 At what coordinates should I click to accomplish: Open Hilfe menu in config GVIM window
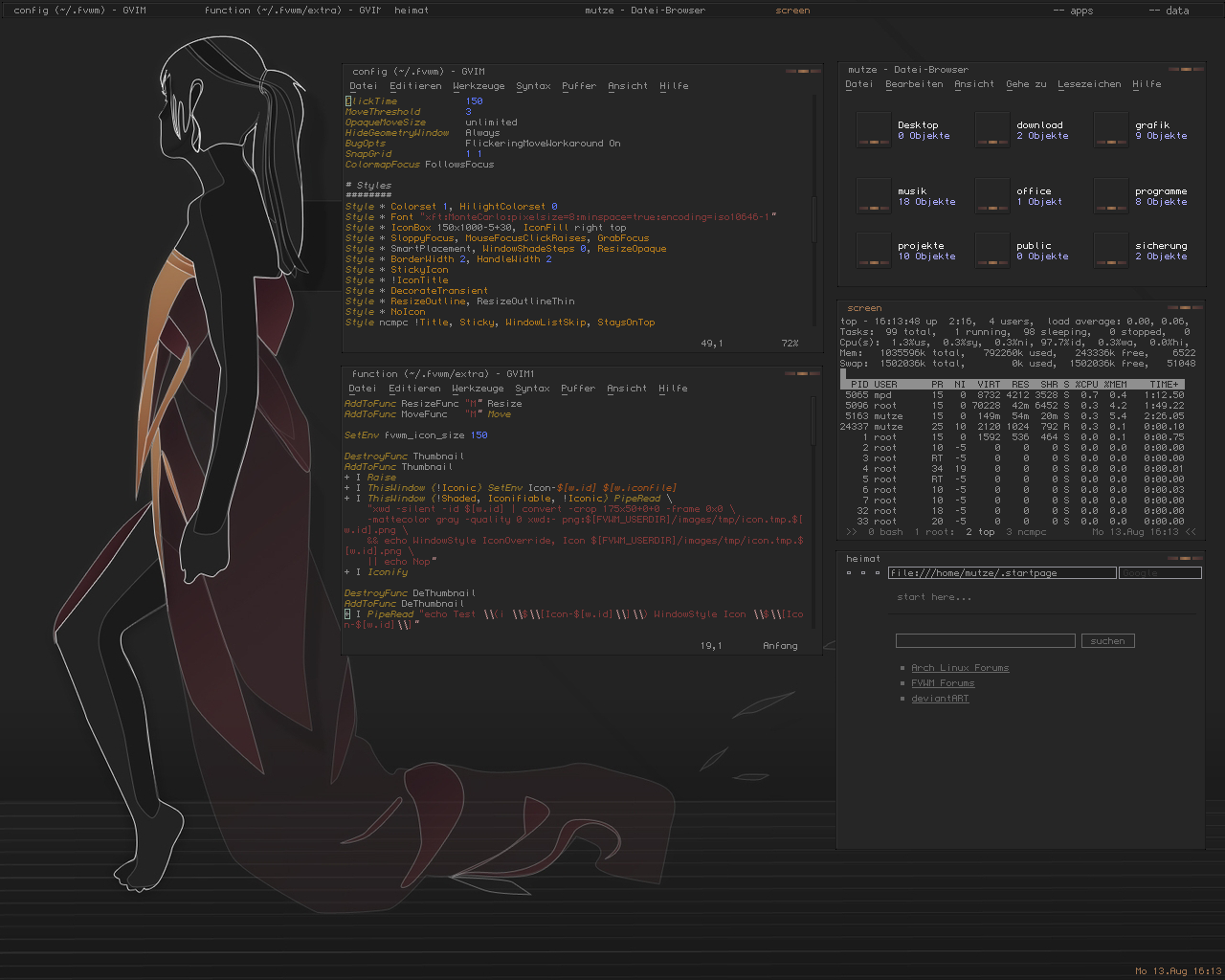pyautogui.click(x=674, y=86)
